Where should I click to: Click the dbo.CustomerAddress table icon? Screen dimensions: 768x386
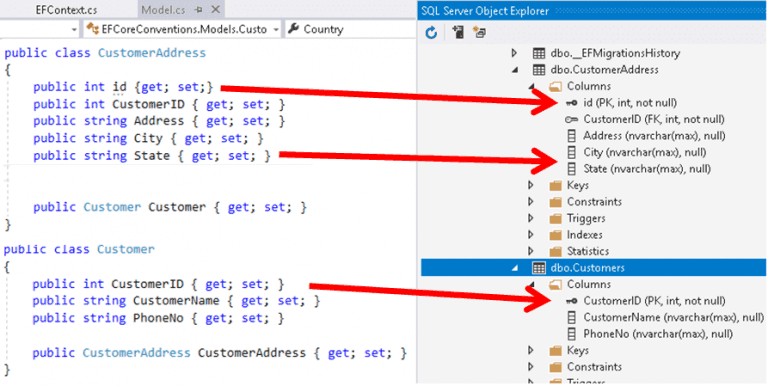[538, 70]
